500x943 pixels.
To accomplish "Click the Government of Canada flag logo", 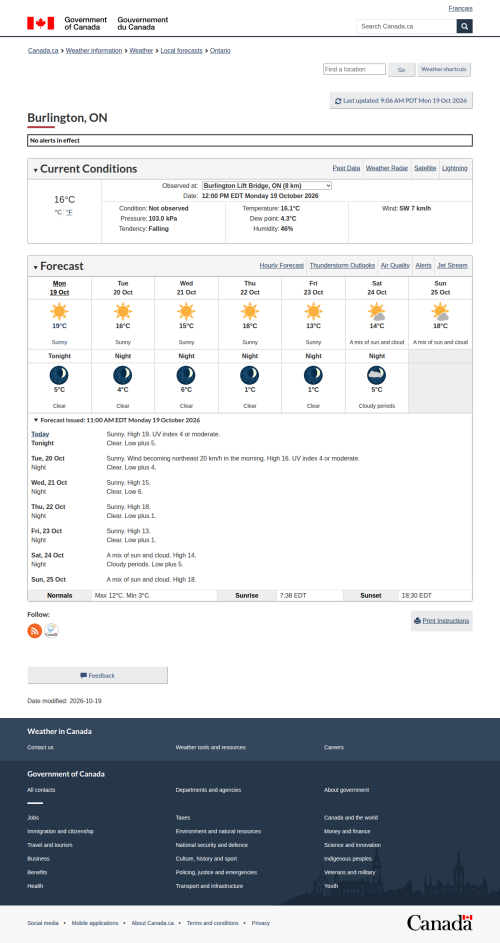I will [x=40, y=23].
